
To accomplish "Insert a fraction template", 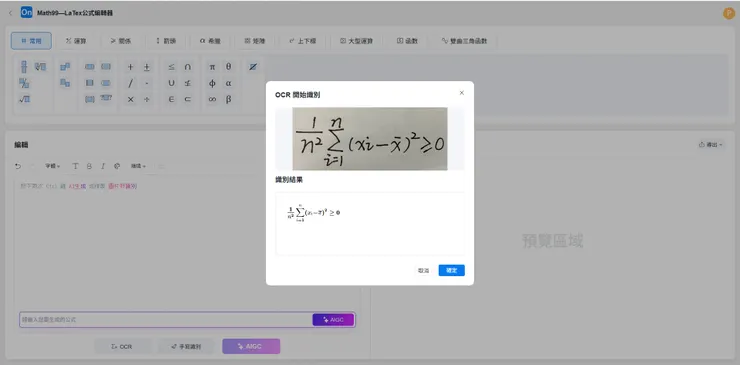I will click(x=24, y=67).
